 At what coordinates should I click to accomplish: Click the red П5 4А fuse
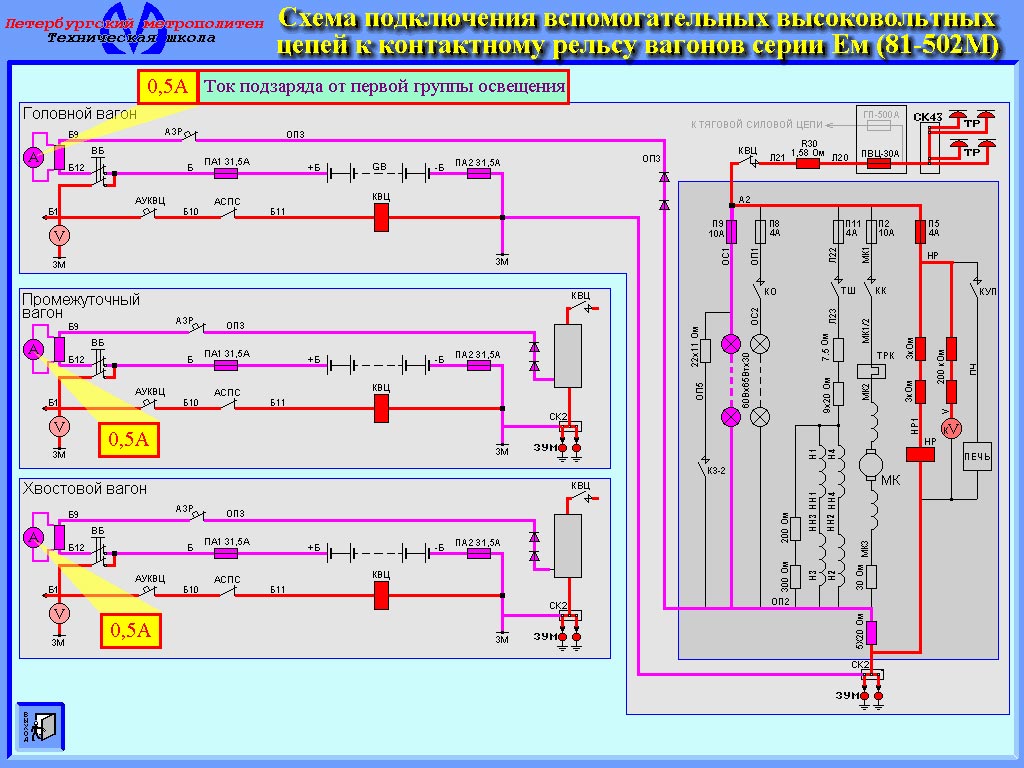click(918, 232)
